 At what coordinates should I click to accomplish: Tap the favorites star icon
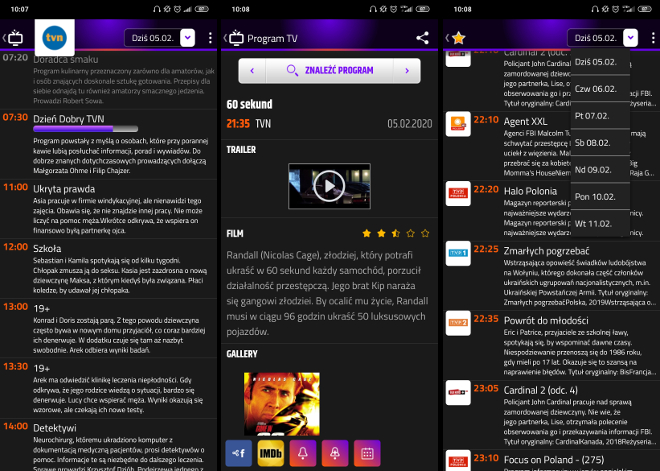pos(459,38)
